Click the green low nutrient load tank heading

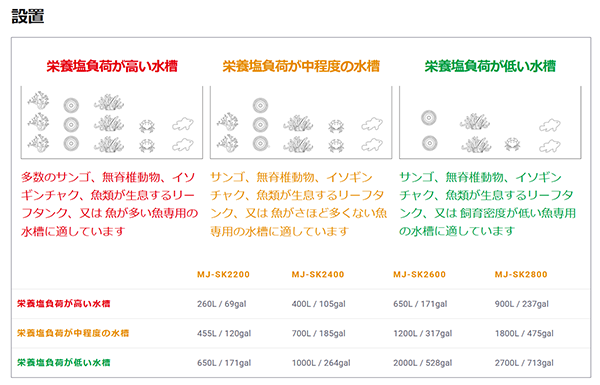490,66
